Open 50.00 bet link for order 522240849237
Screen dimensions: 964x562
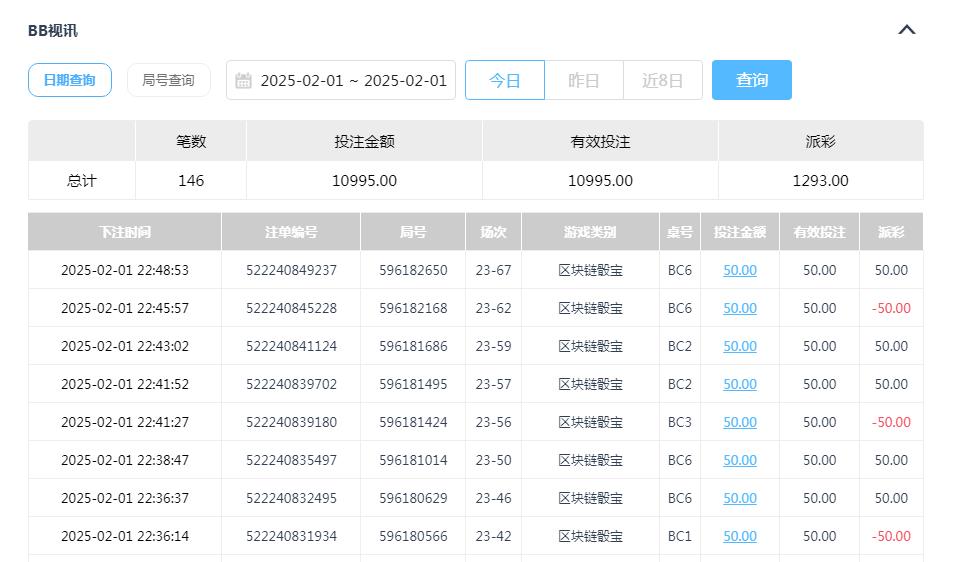pos(739,270)
